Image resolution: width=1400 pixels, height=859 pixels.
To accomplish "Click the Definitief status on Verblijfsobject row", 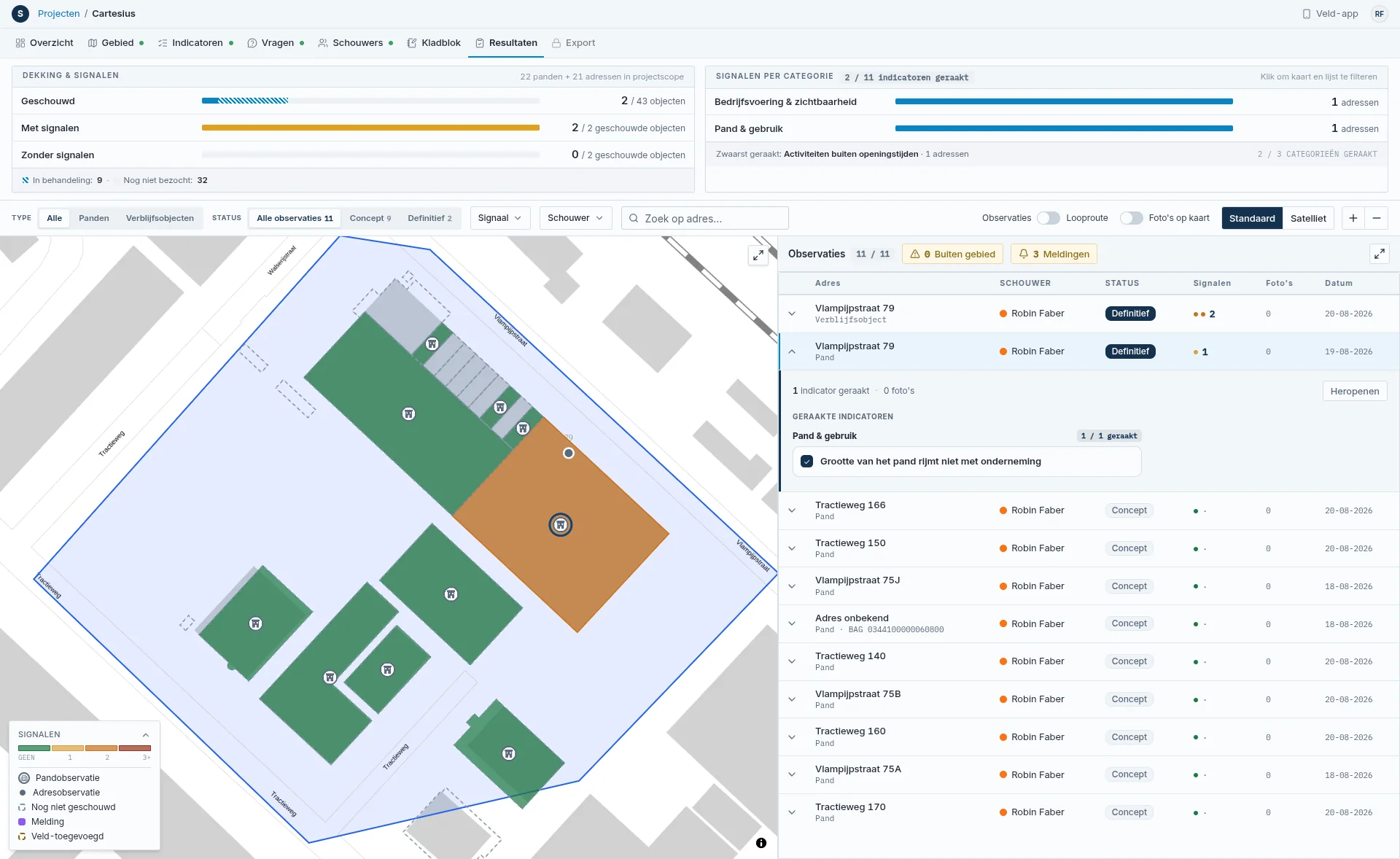I will [1130, 314].
